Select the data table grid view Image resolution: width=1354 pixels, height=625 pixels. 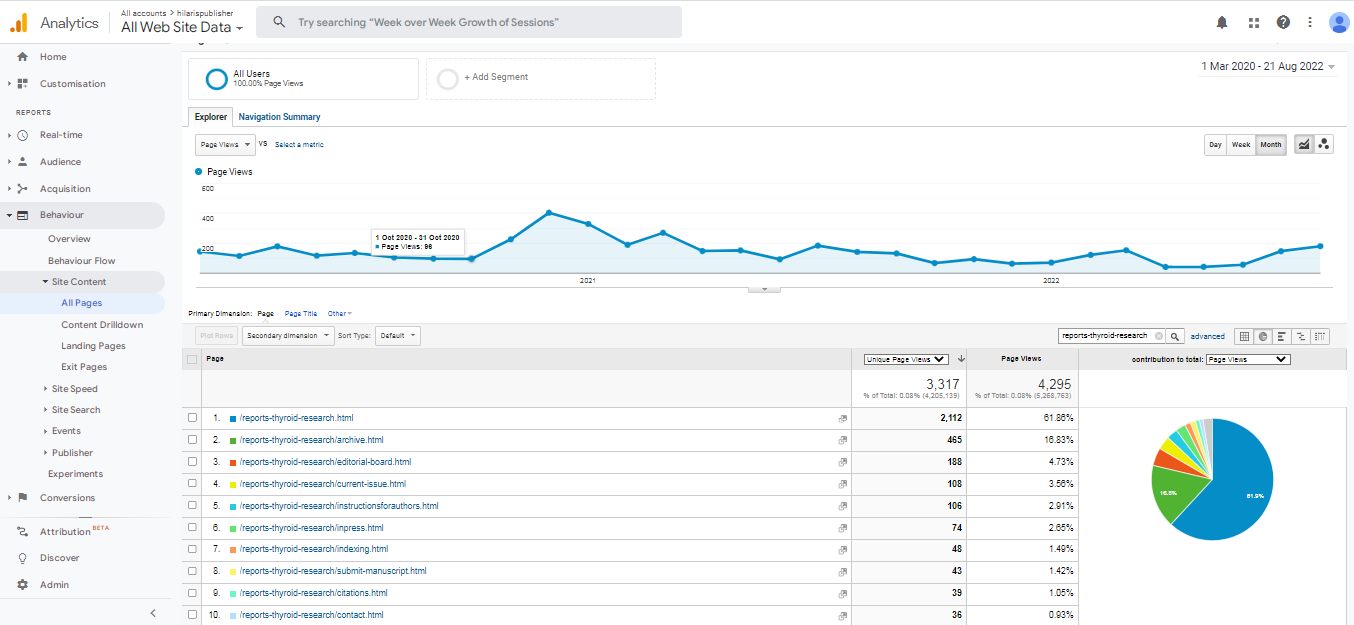[x=1243, y=336]
